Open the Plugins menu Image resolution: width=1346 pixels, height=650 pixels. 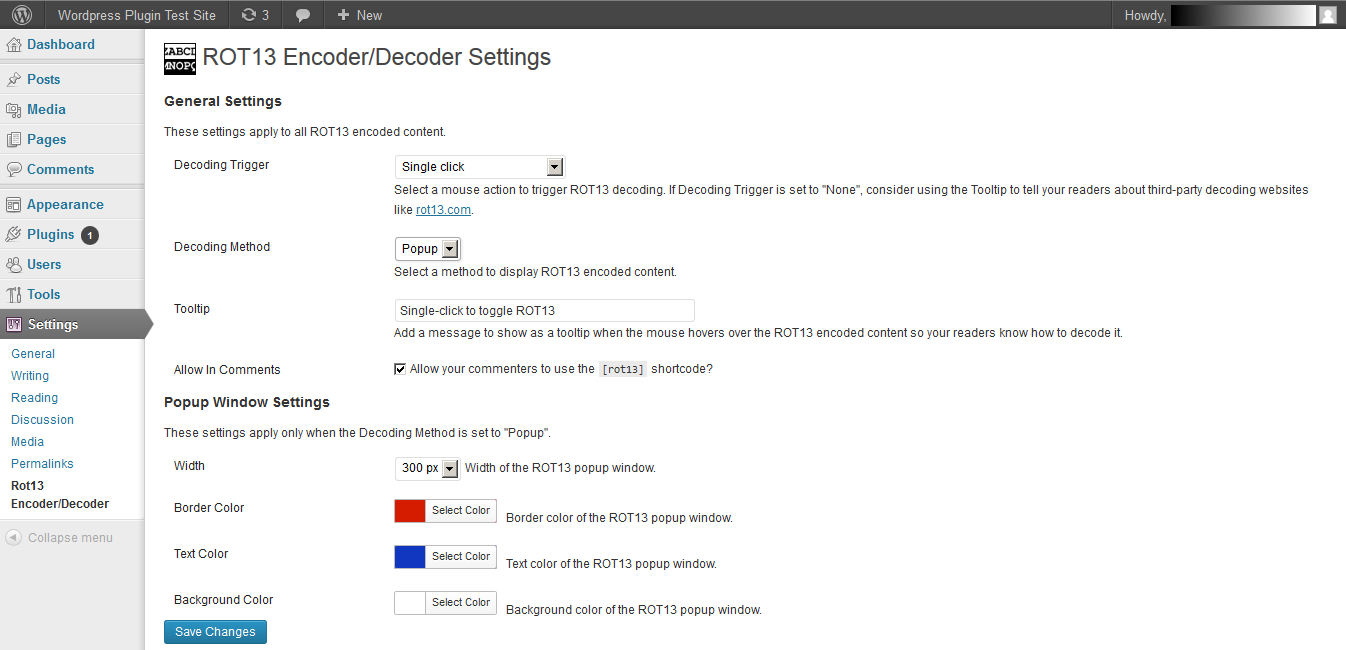point(51,234)
